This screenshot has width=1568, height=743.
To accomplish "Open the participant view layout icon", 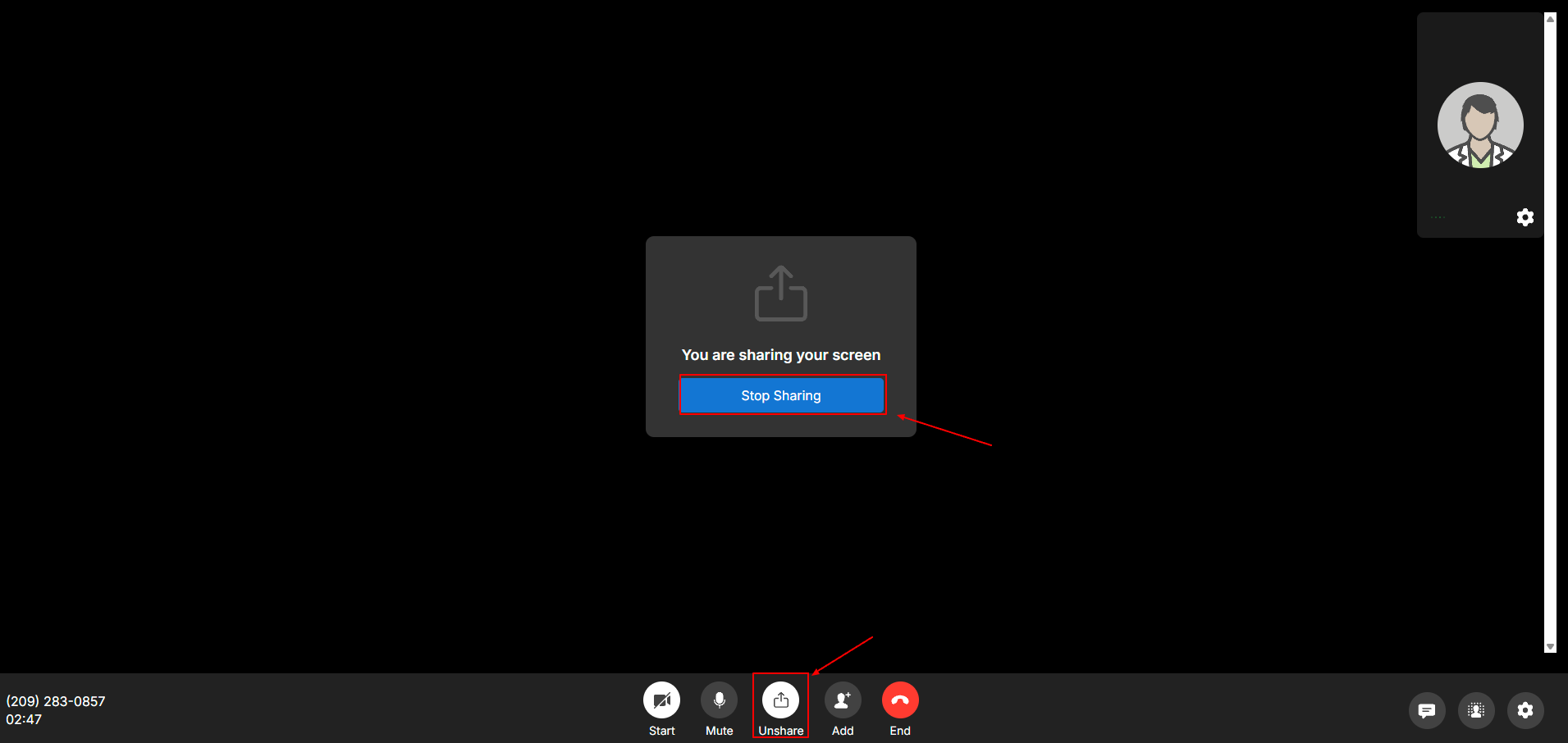I will pos(1476,710).
